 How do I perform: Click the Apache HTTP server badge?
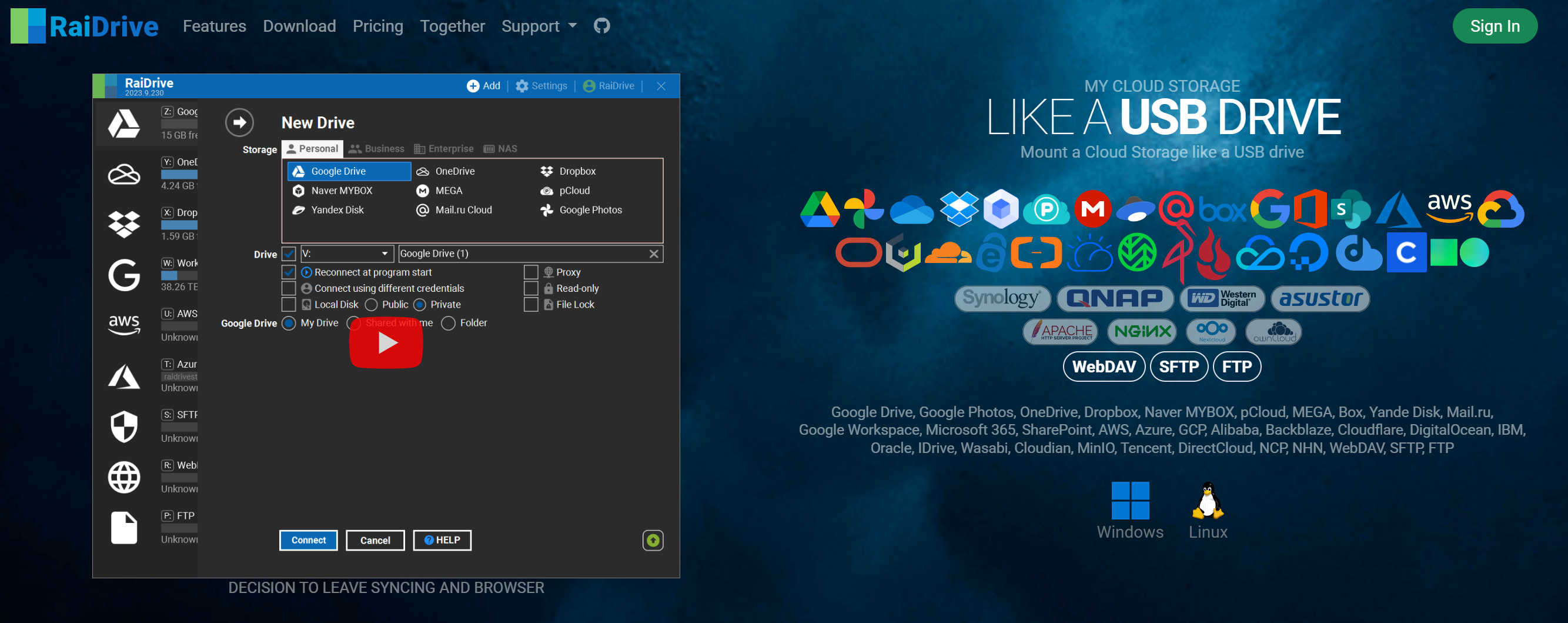[x=1061, y=331]
